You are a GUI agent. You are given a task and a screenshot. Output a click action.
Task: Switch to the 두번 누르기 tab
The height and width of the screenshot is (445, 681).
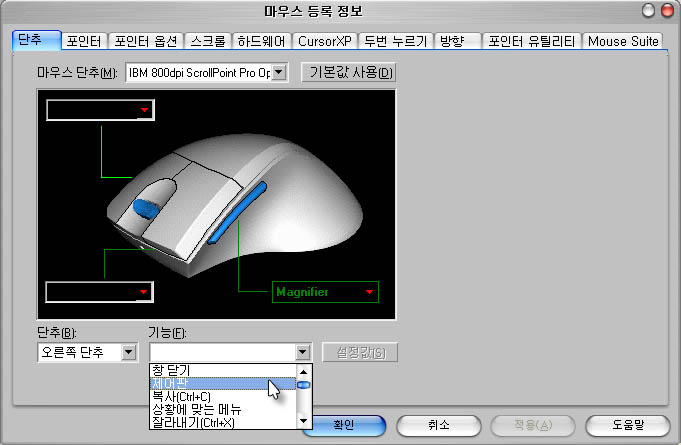tap(396, 41)
